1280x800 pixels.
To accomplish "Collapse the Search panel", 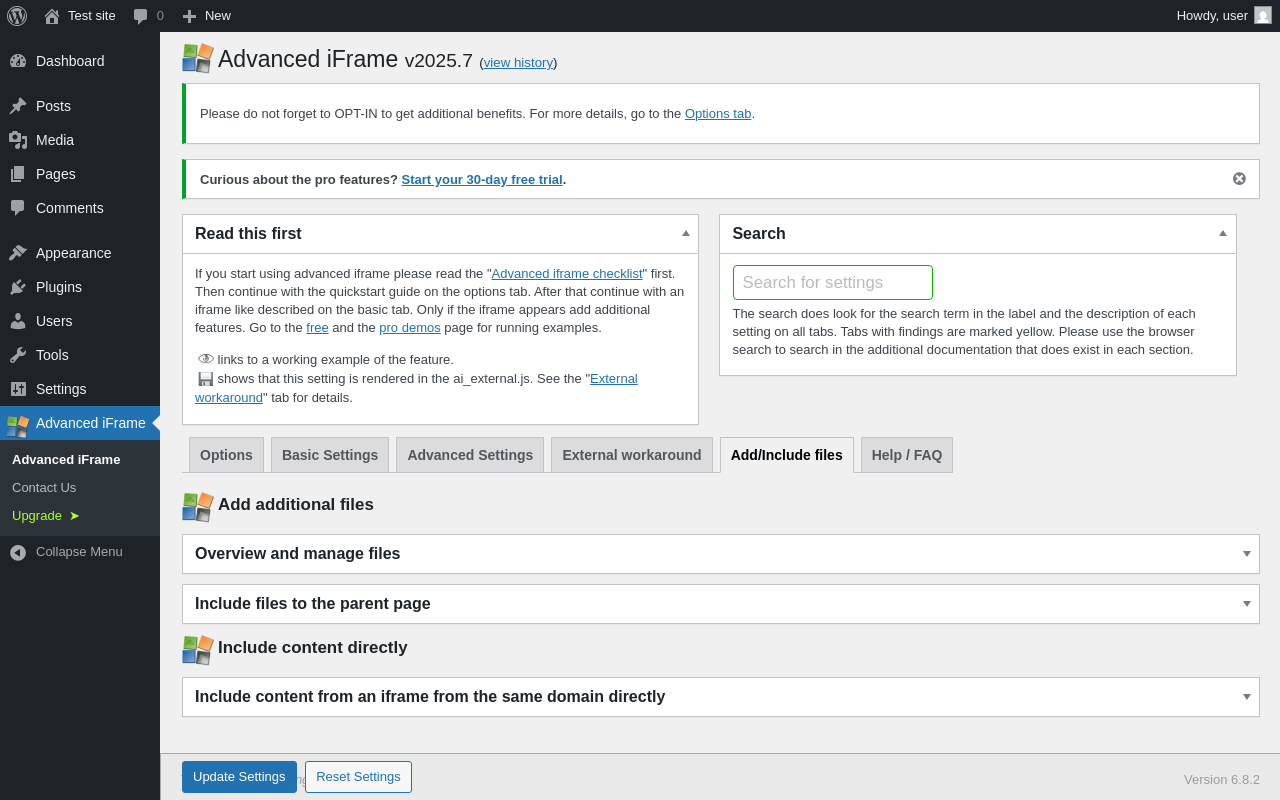I will tap(1223, 233).
